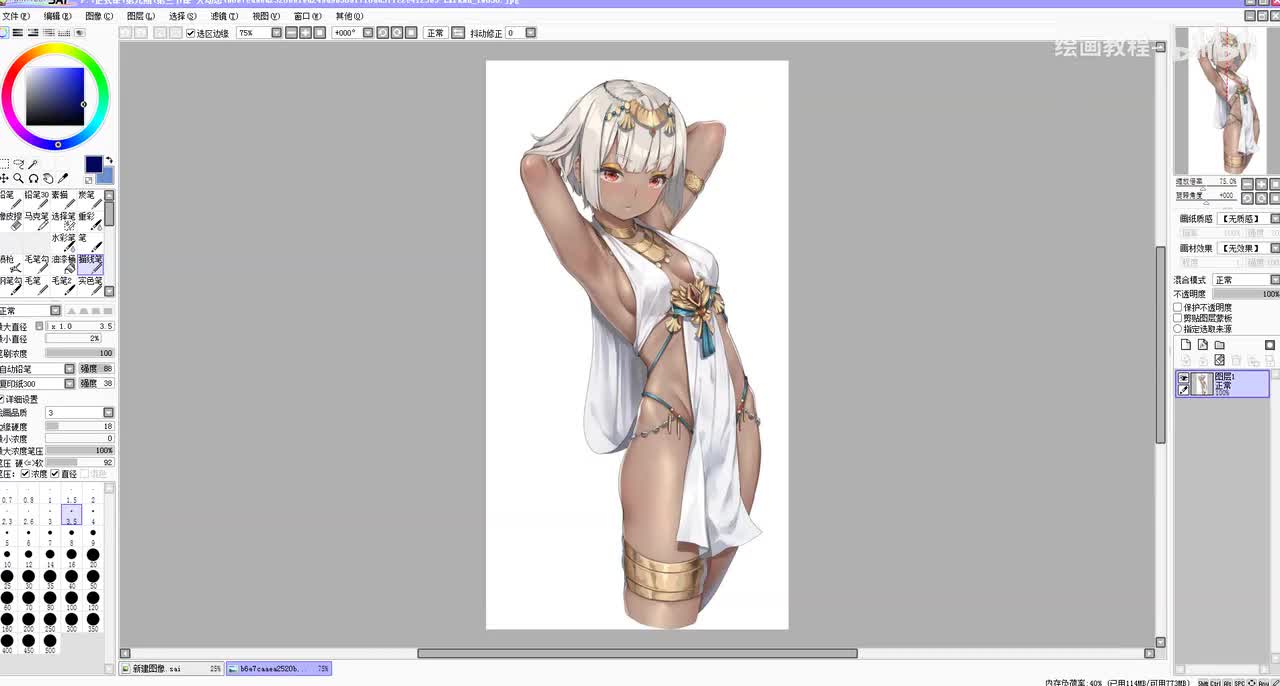Select the magic wand tool
This screenshot has width=1280, height=686.
point(32,164)
